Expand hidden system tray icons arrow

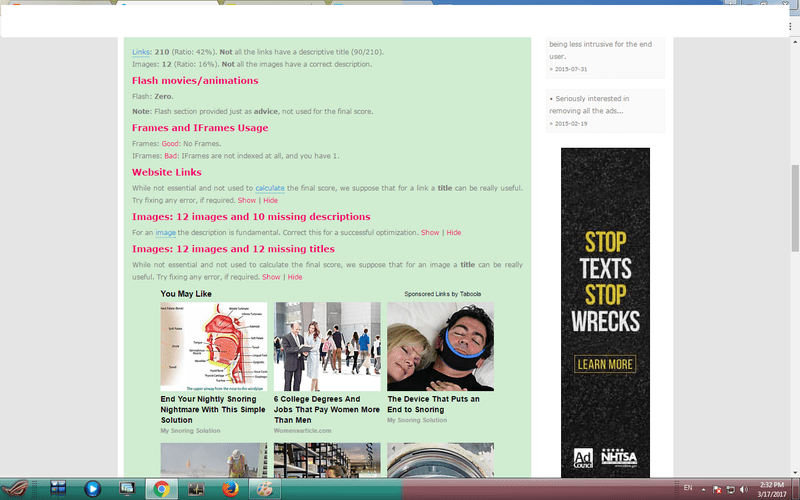[704, 489]
